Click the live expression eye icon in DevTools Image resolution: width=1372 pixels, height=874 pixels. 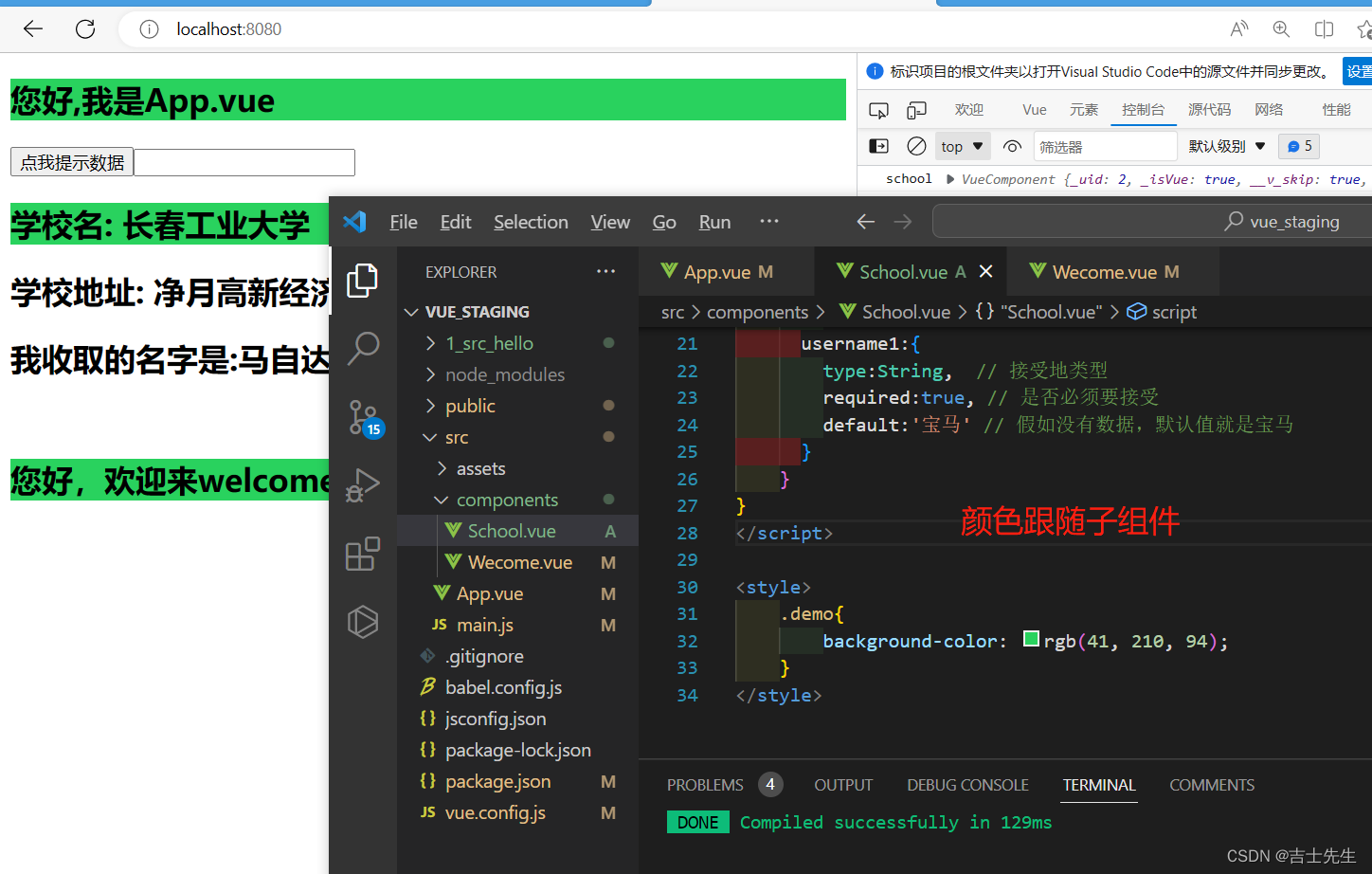(1012, 146)
